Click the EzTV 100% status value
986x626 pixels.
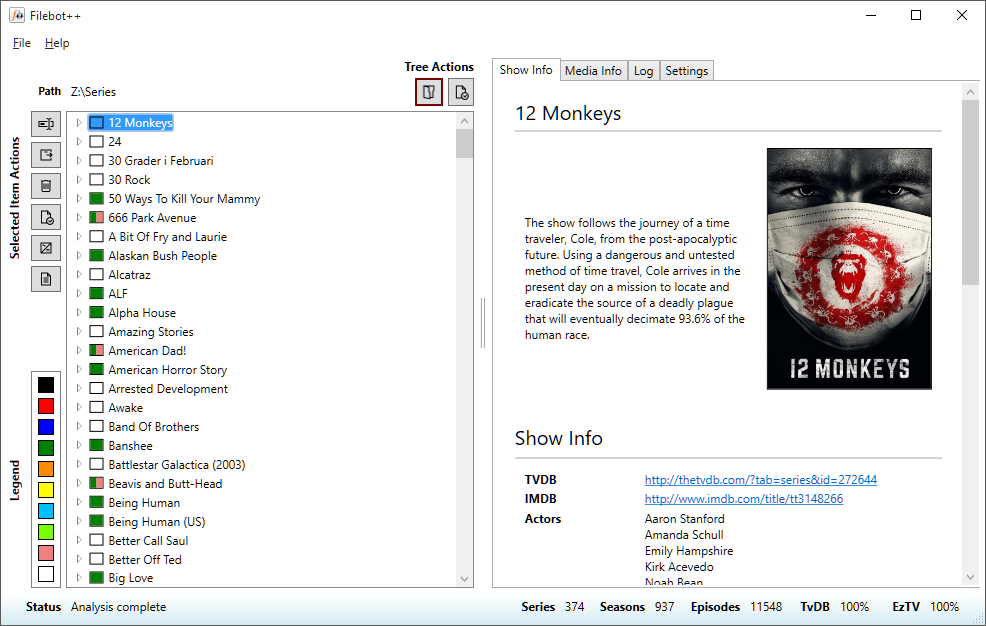coord(944,607)
